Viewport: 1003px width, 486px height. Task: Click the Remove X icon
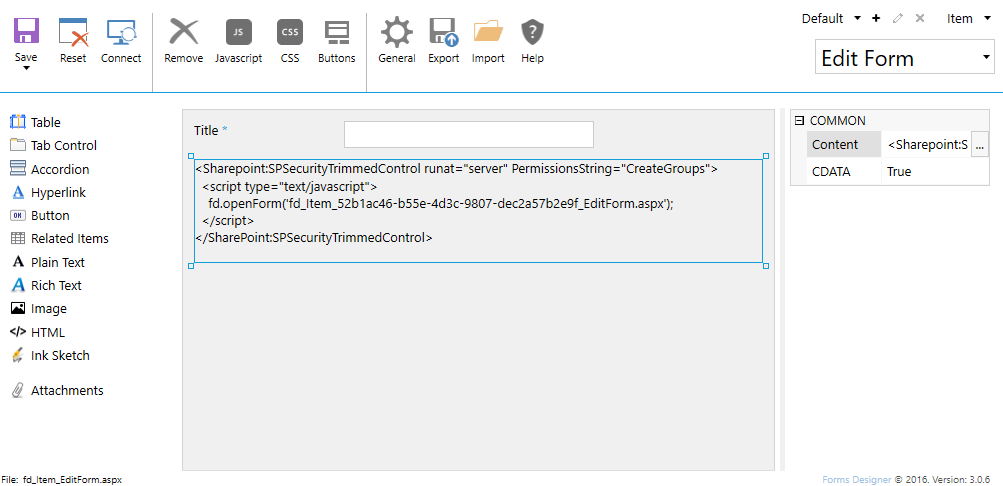pyautogui.click(x=184, y=31)
